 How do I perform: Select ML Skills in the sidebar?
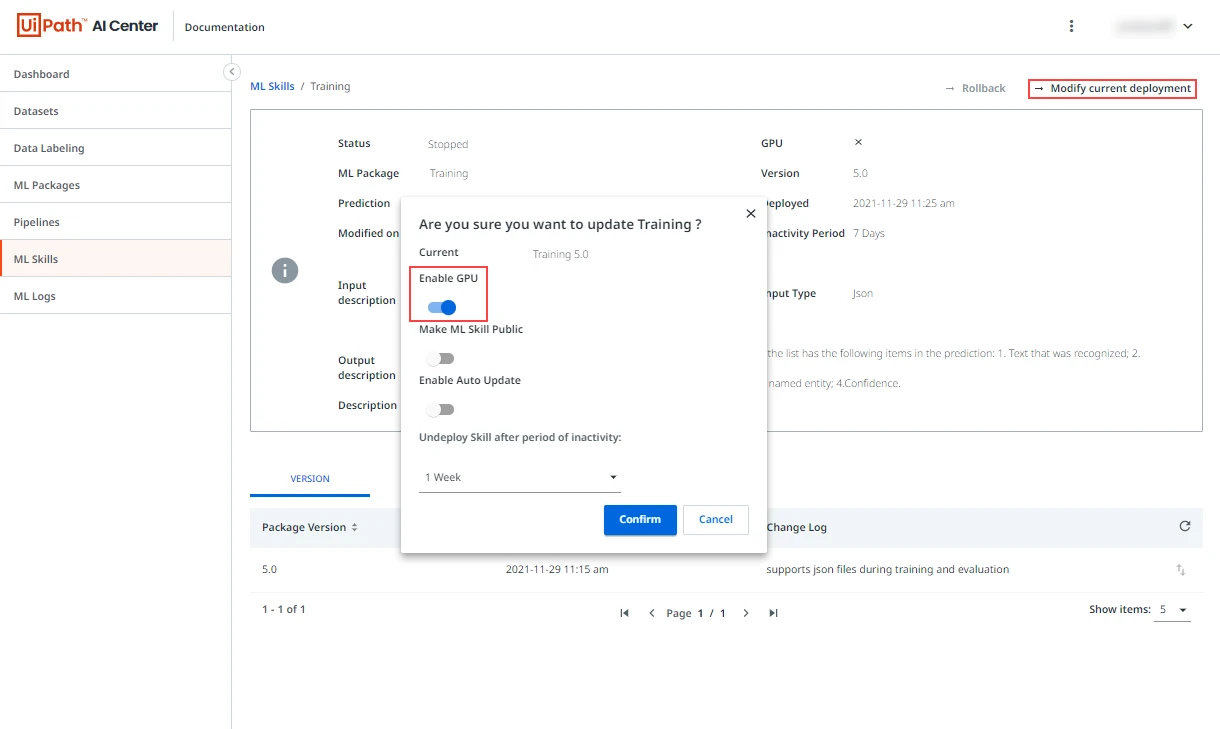(x=116, y=259)
